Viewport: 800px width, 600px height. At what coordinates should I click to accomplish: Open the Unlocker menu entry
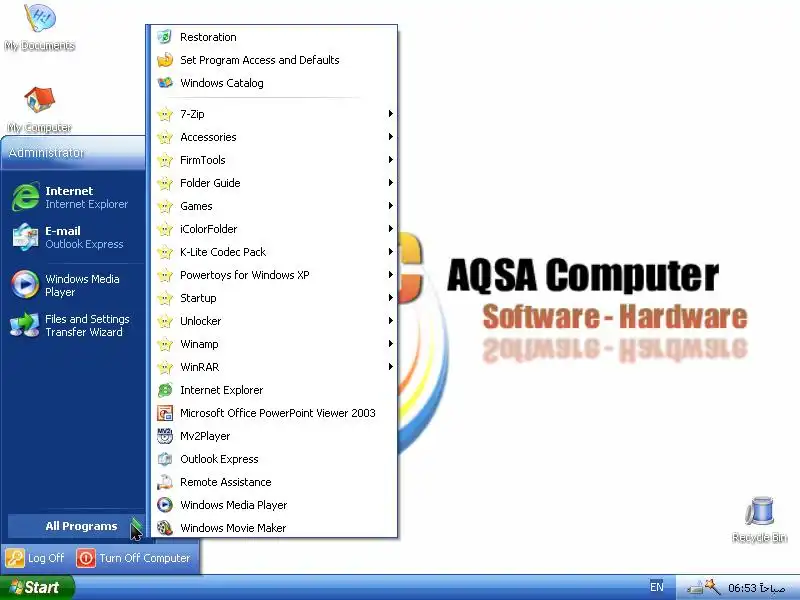(x=274, y=321)
